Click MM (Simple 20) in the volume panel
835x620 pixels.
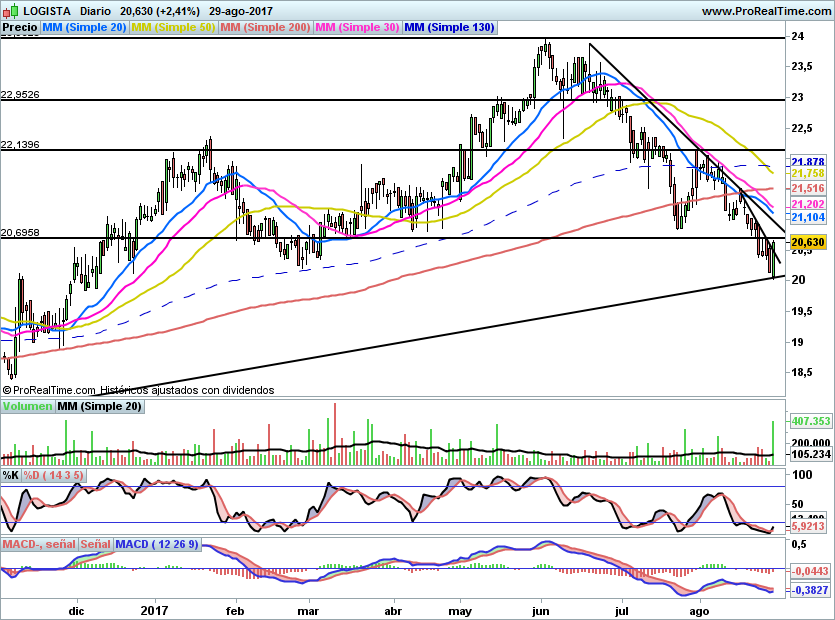(x=99, y=406)
